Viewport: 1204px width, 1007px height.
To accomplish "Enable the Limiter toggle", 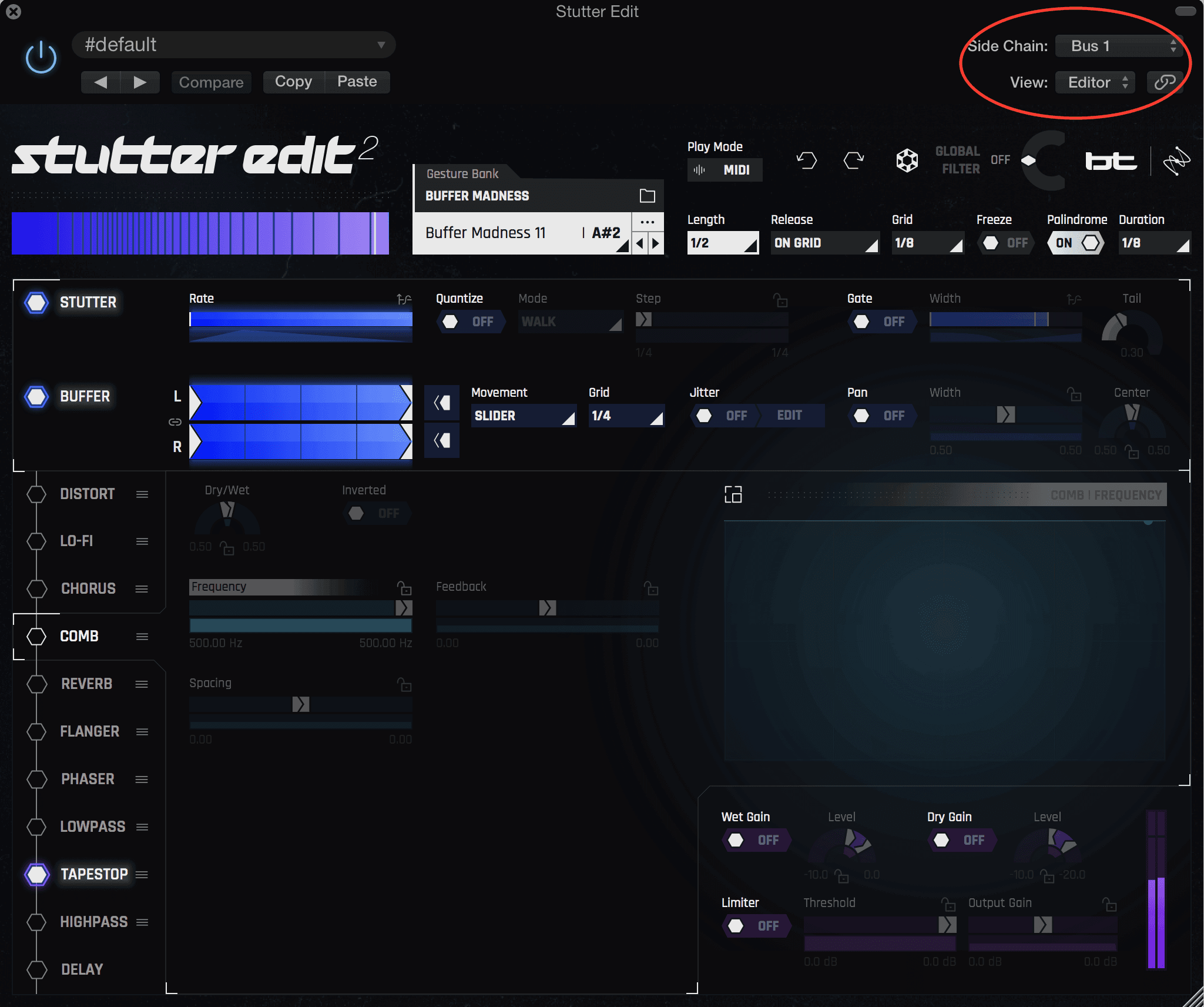I will coord(757,926).
